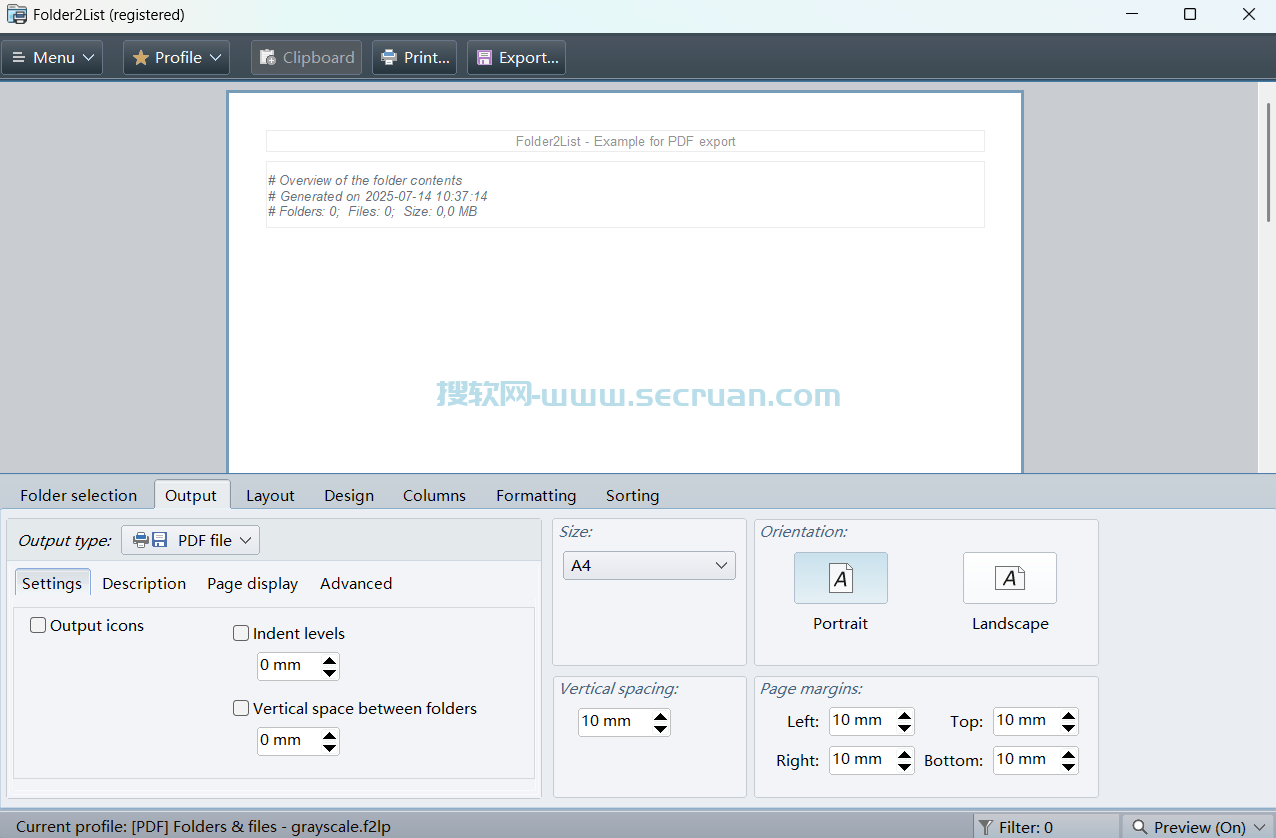Viewport: 1276px width, 838px height.
Task: Click the Folder2List app icon in title bar
Action: 17,15
